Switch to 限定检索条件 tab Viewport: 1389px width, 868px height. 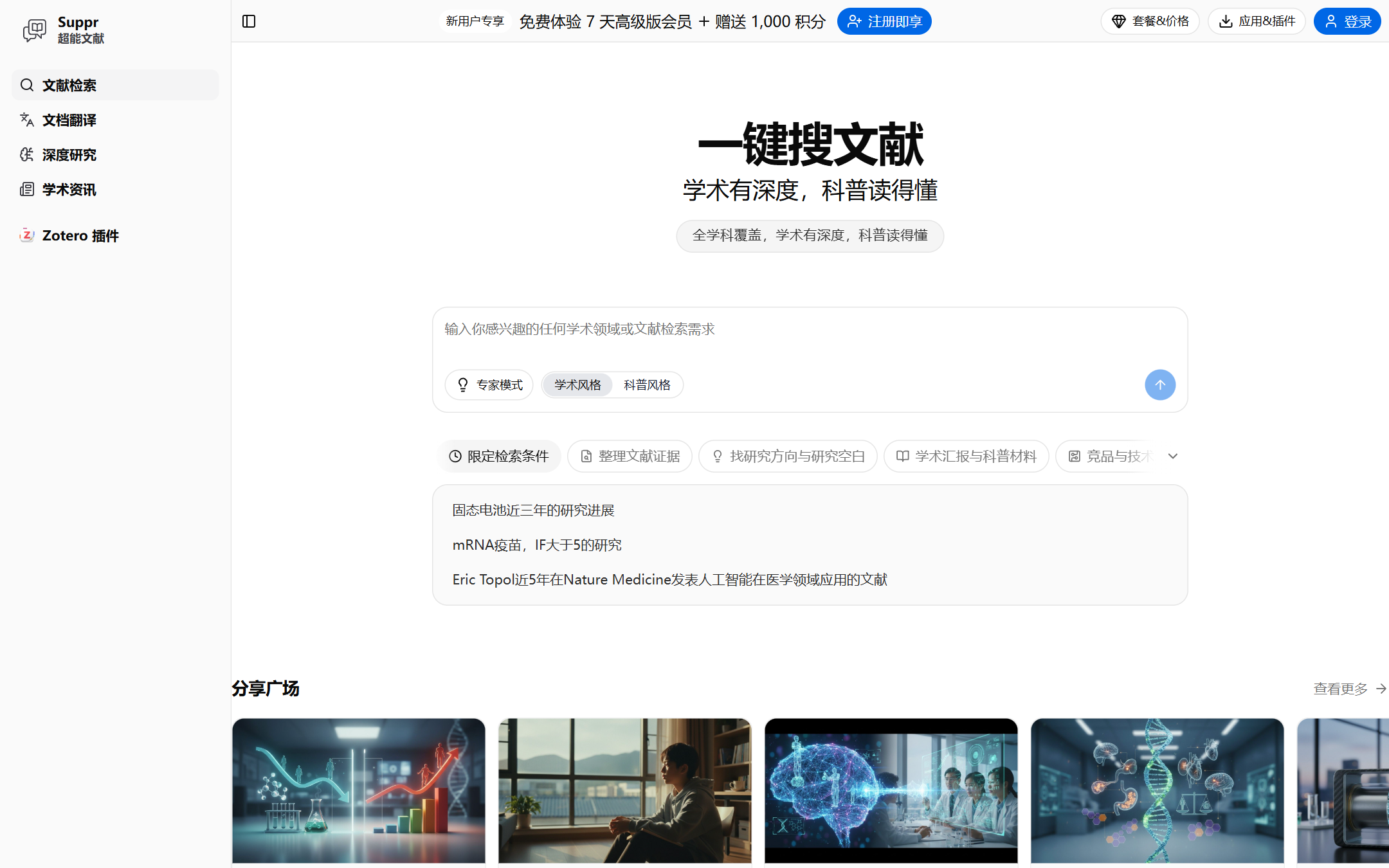pos(500,456)
